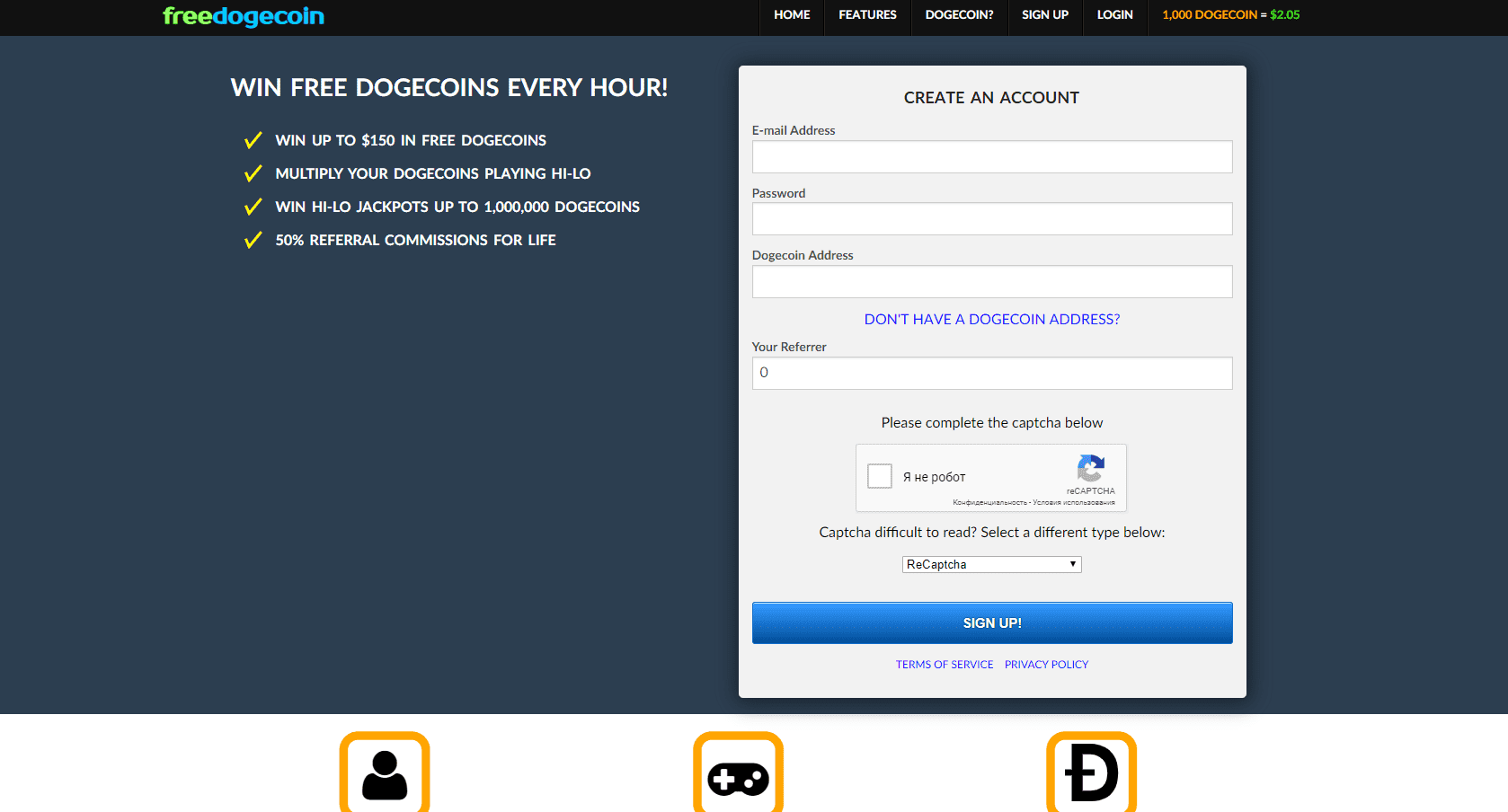Click the reCAPTCHA logo icon
The height and width of the screenshot is (812, 1508).
point(1090,468)
